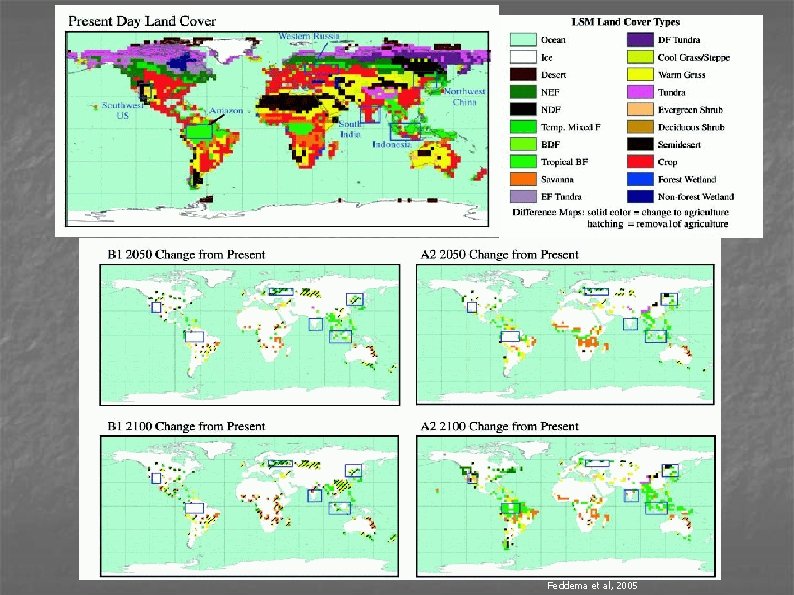The height and width of the screenshot is (595, 794).
Task: Click the 'Present Day Land Cover' title
Action: [x=142, y=21]
